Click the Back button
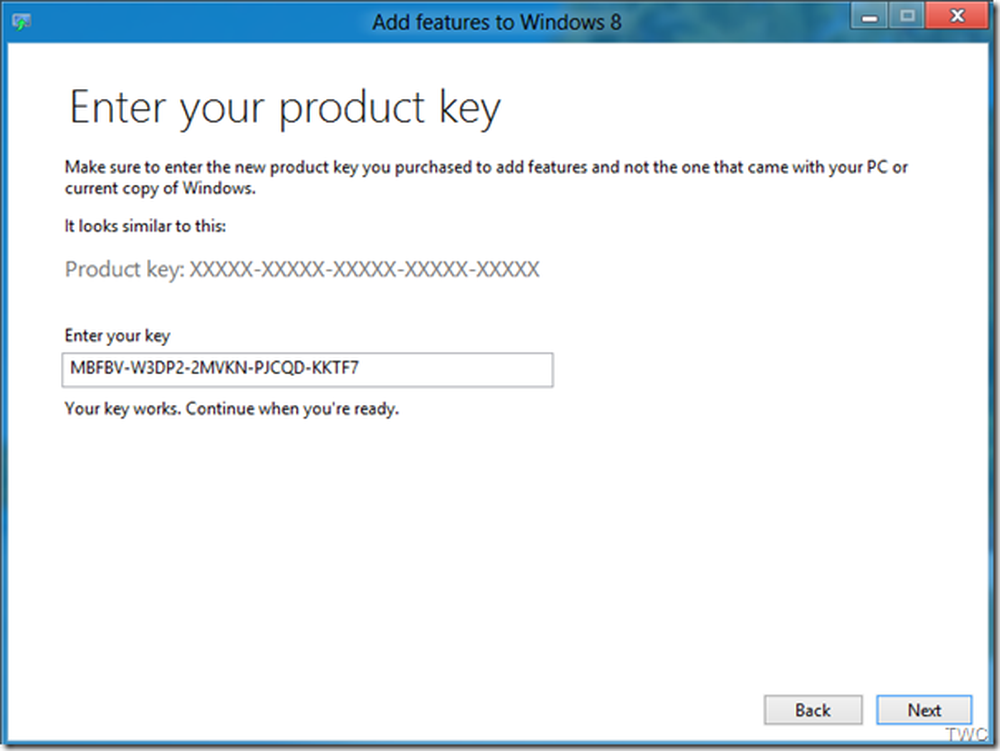This screenshot has width=1000, height=751. point(812,710)
